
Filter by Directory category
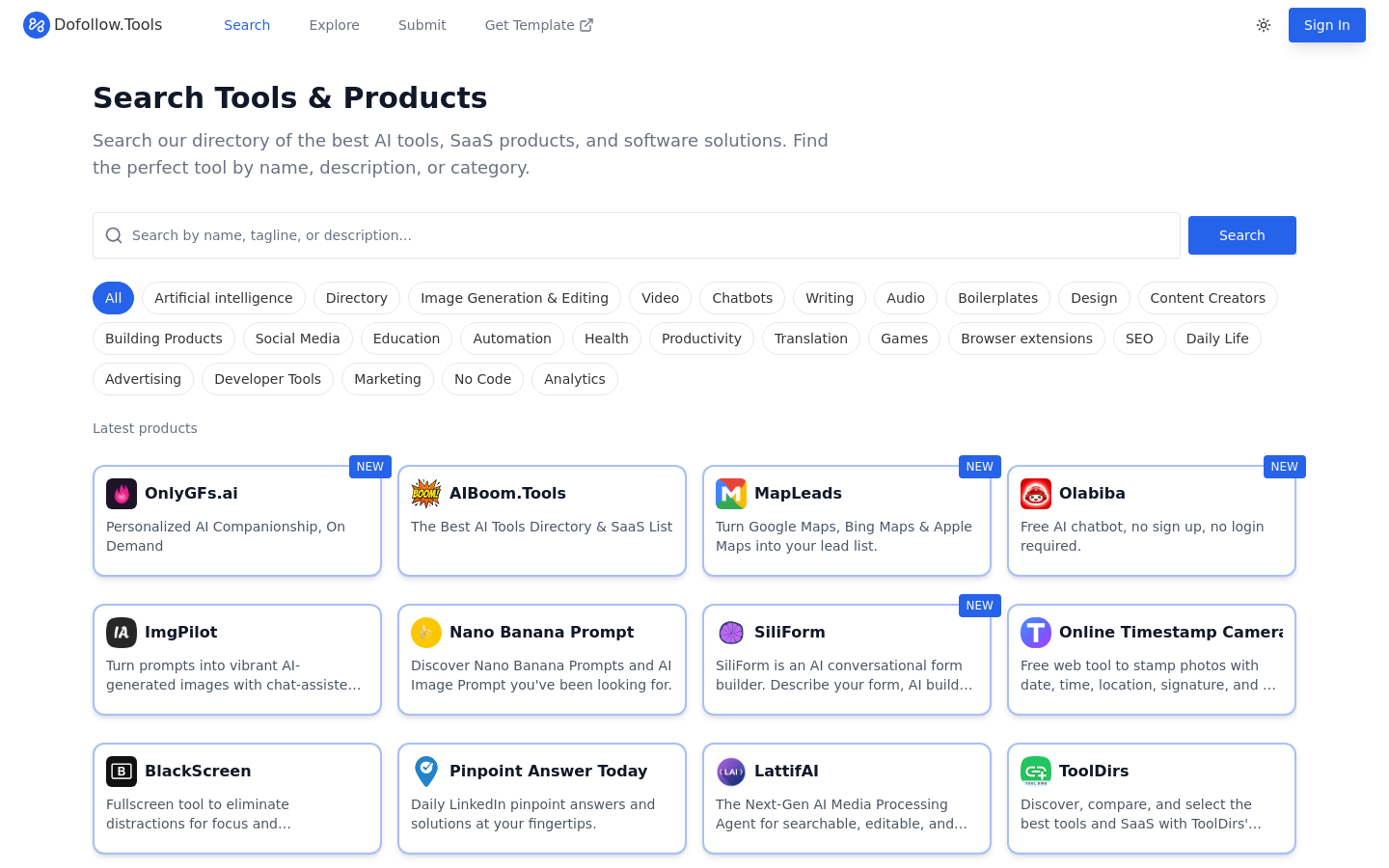(357, 298)
